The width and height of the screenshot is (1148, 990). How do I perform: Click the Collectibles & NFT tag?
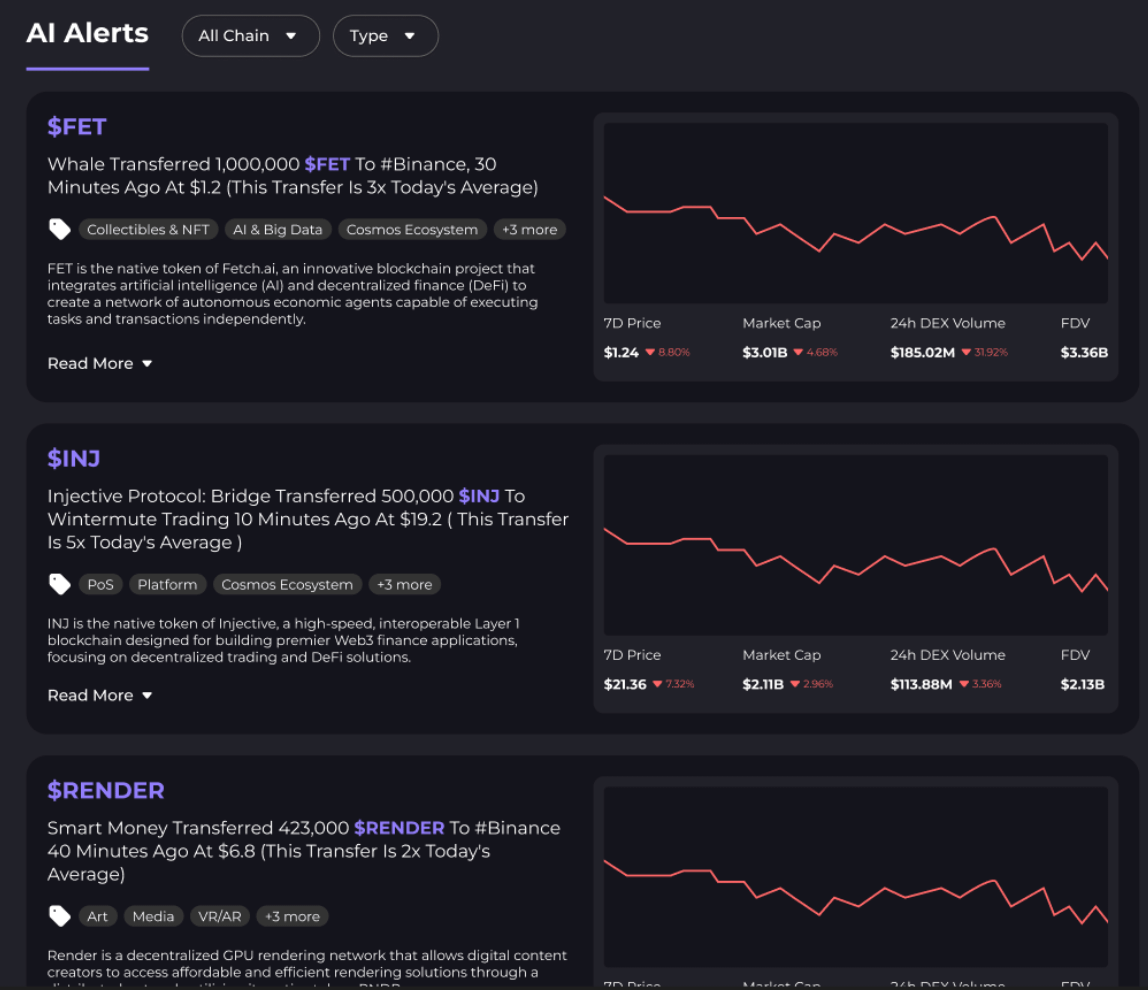(x=148, y=230)
